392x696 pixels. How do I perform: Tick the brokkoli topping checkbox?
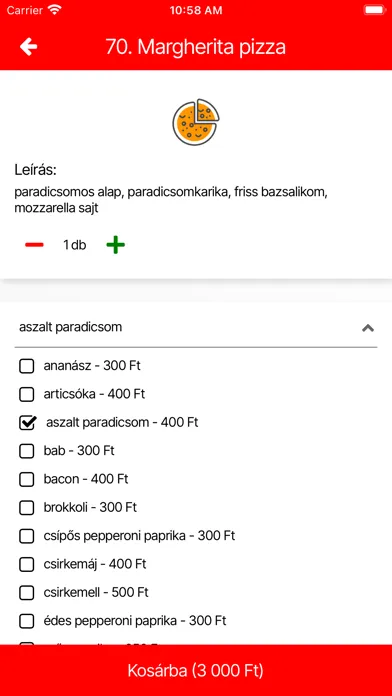pos(27,507)
